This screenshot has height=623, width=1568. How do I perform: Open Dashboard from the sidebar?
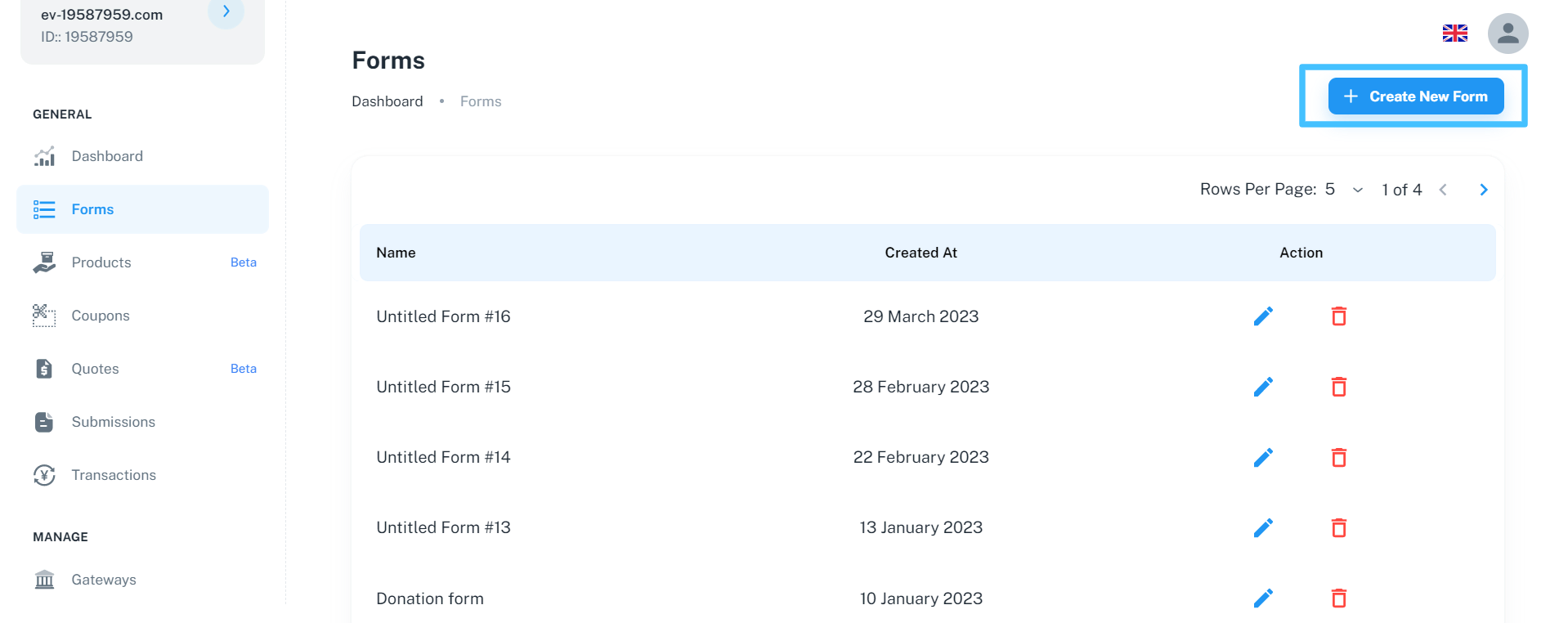(142, 156)
